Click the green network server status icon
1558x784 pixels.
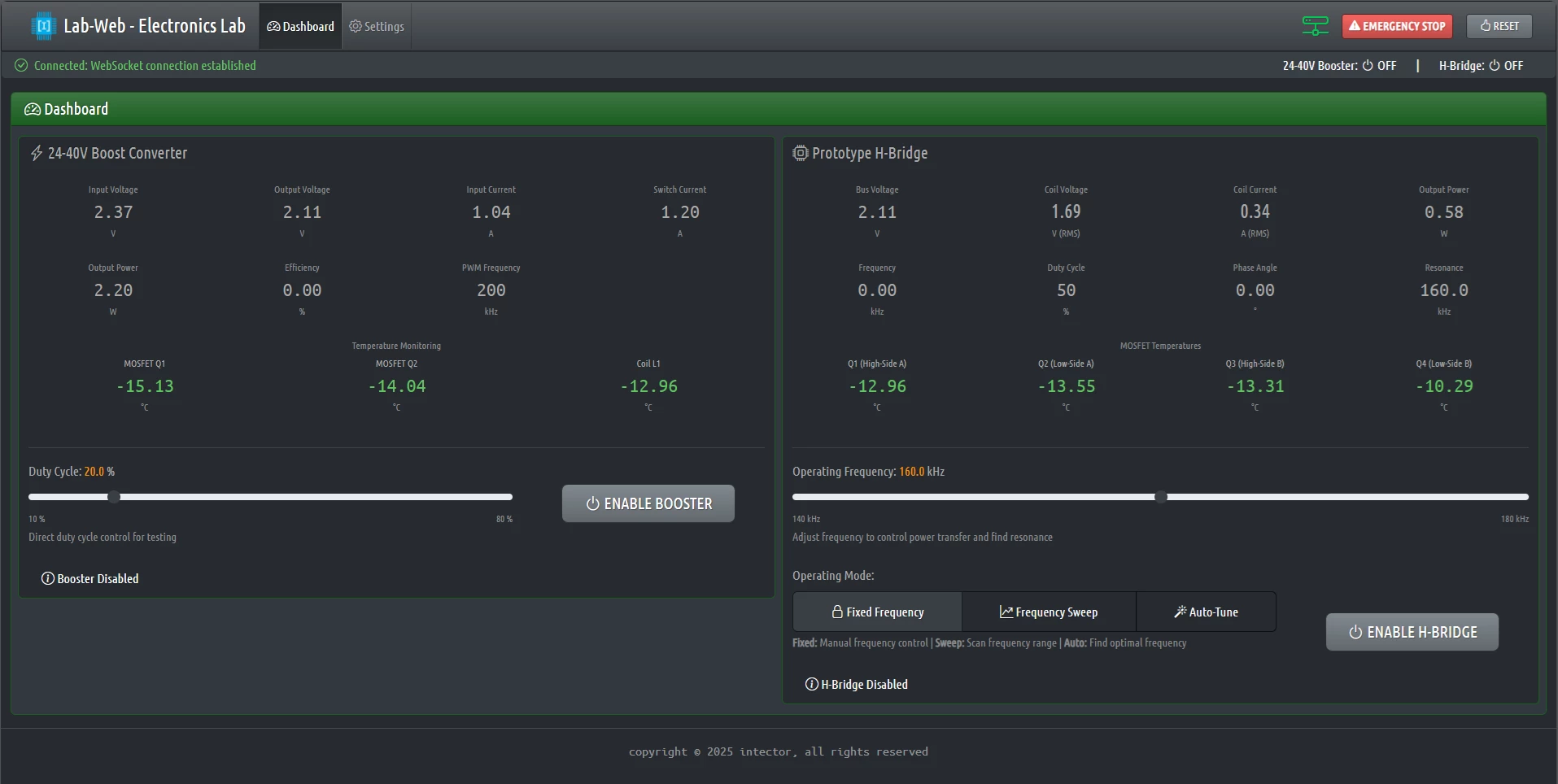point(1315,26)
